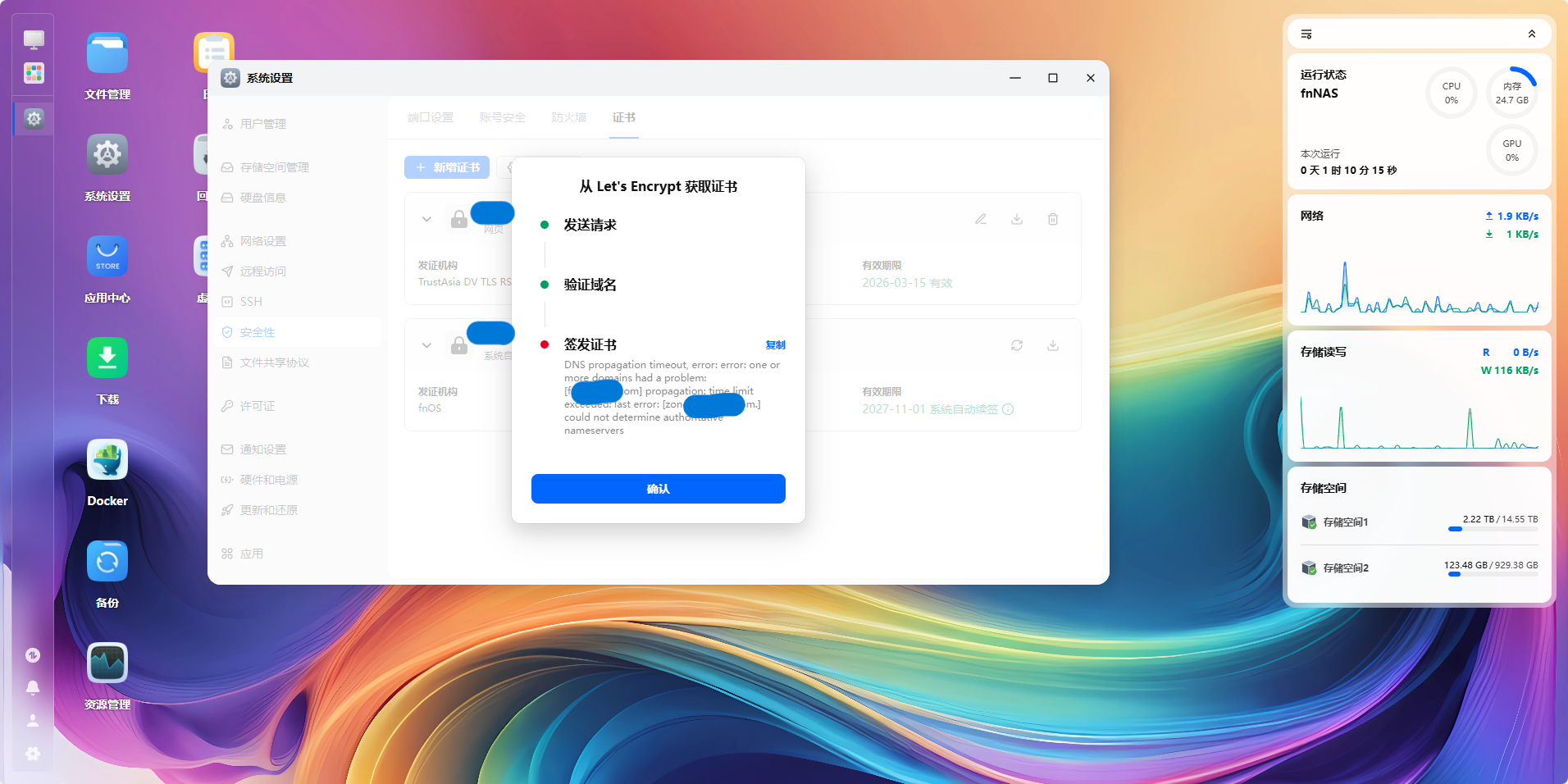Screen dimensions: 1568x784
Task: Click the 存储空间1 usage bar
Action: [x=1493, y=530]
